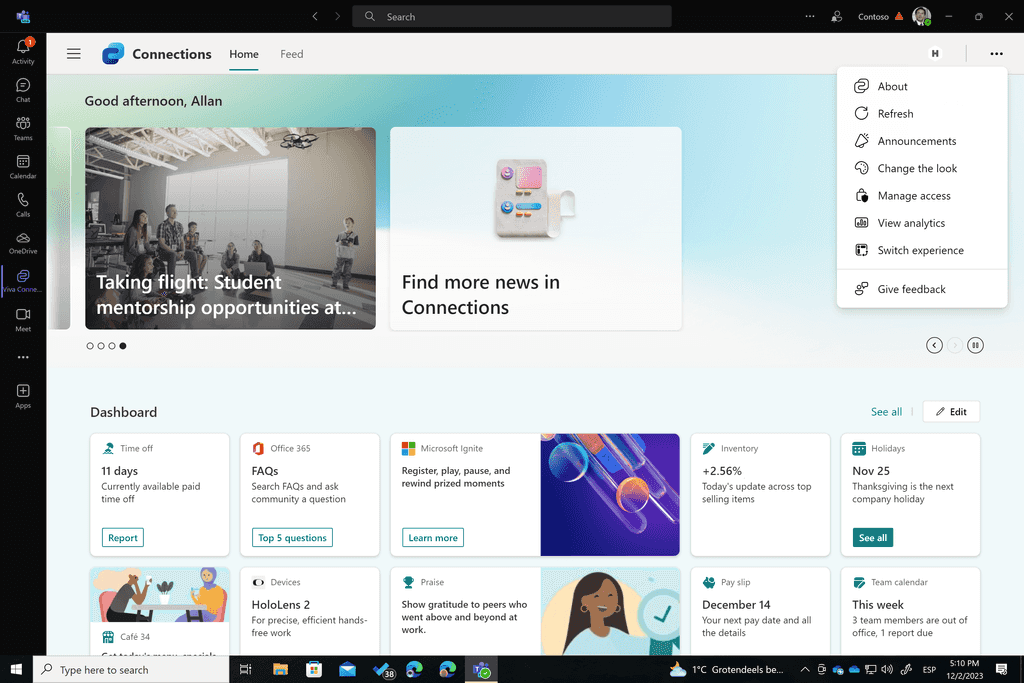Select Give feedback menu entry
The height and width of the screenshot is (683, 1024).
point(921,289)
